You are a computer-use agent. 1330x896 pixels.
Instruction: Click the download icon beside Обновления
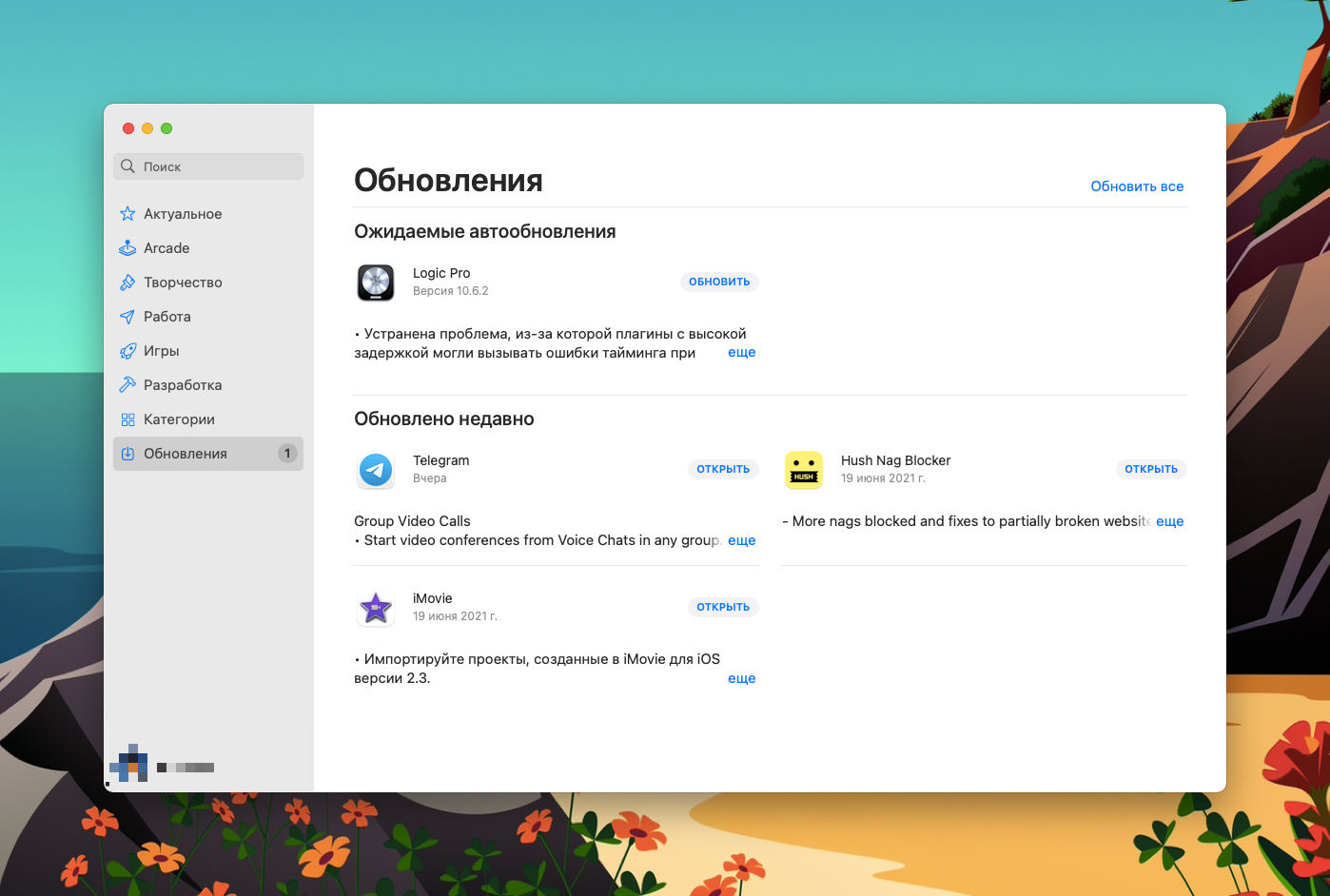click(127, 454)
